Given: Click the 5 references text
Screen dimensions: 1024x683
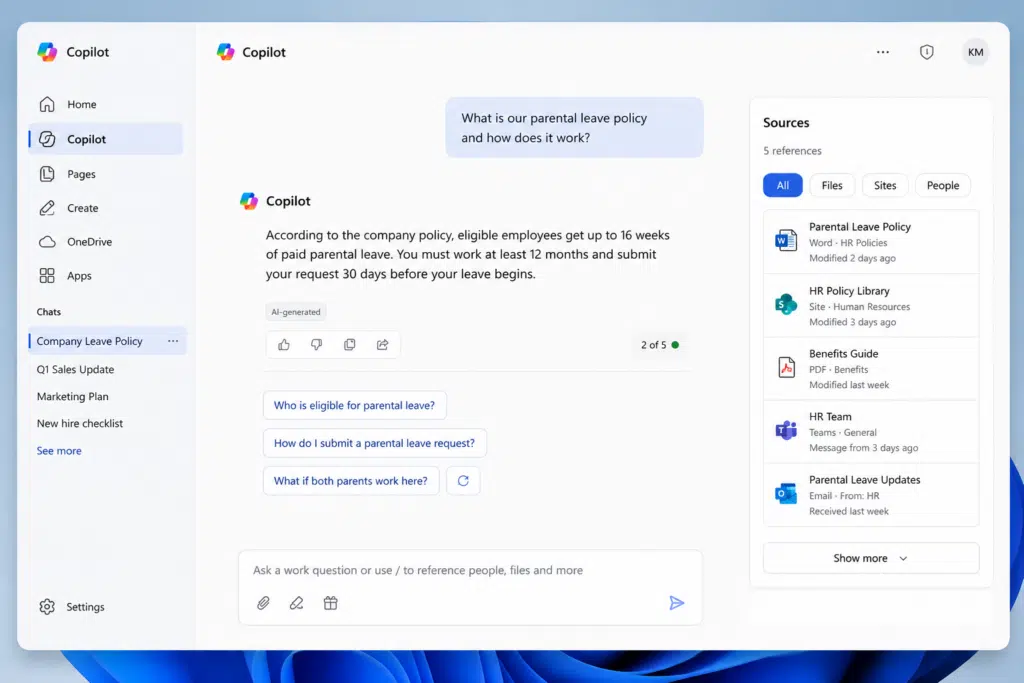Looking at the screenshot, I should (x=792, y=151).
